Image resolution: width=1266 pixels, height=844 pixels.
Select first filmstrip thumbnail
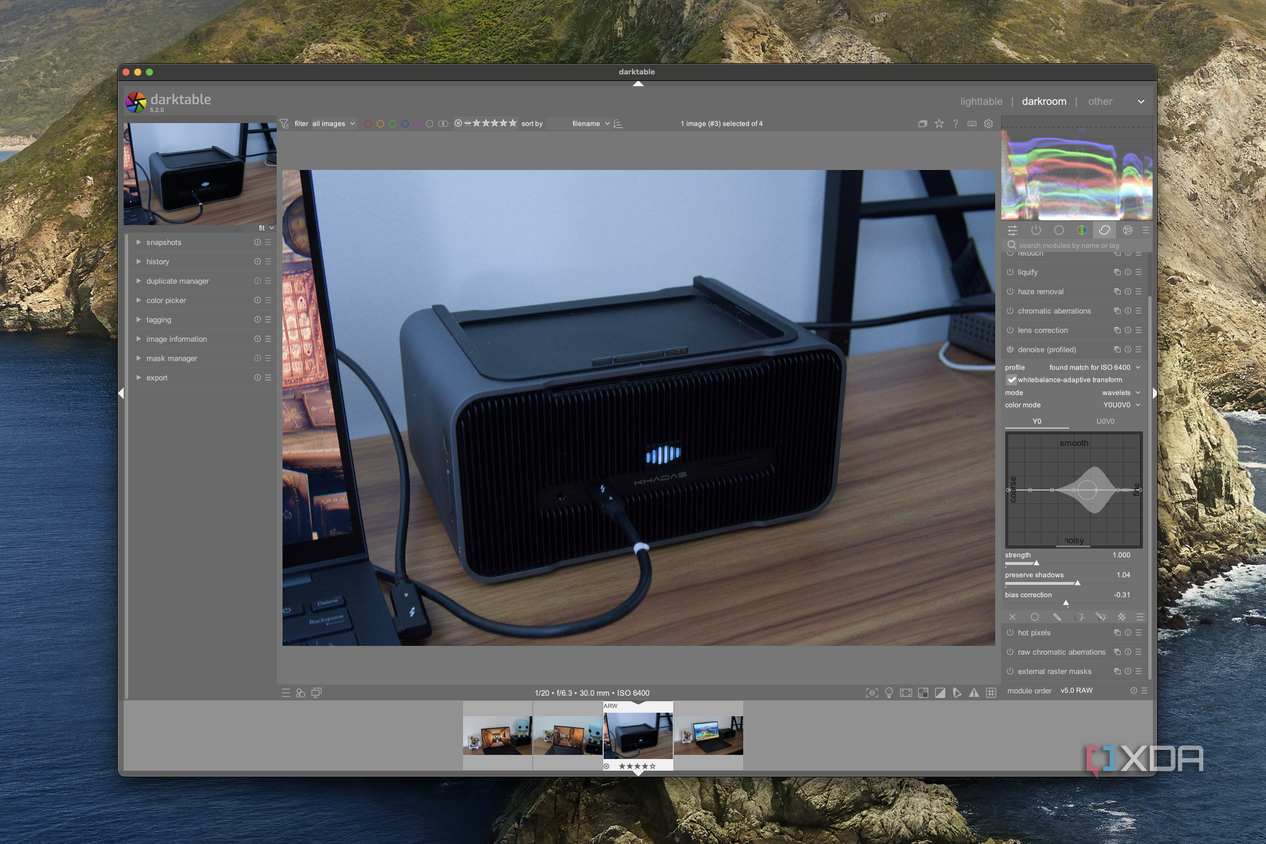497,736
